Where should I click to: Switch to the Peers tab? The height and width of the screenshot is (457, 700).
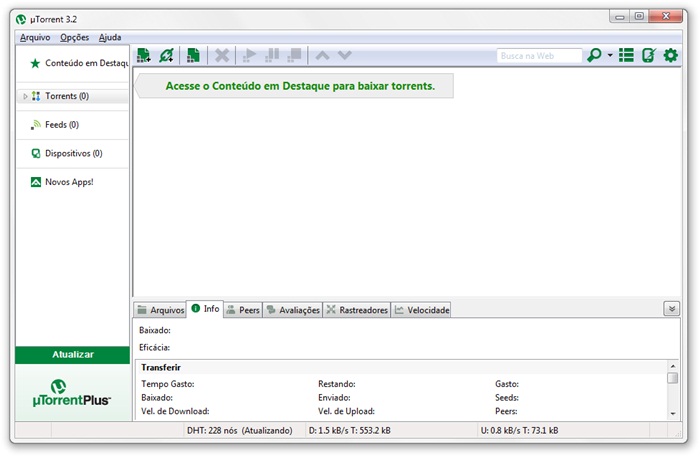point(243,310)
